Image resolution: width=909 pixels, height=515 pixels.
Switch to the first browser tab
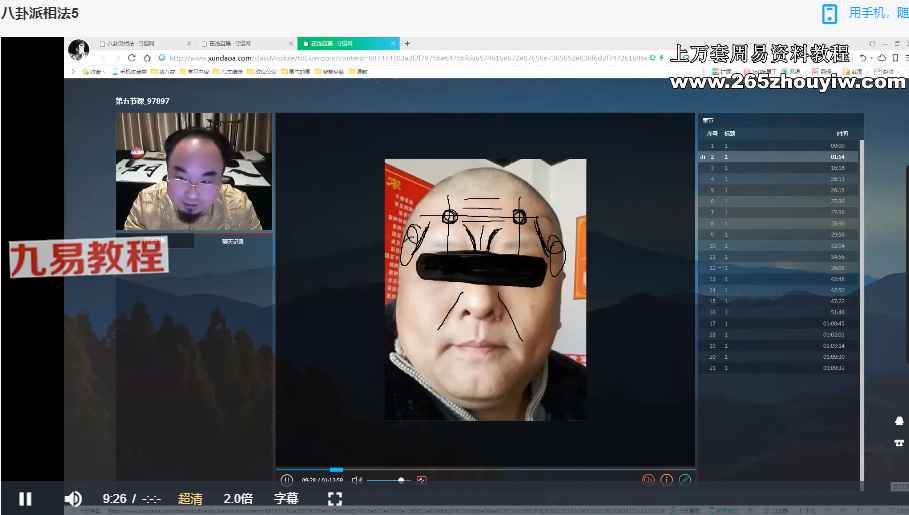click(x=145, y=43)
